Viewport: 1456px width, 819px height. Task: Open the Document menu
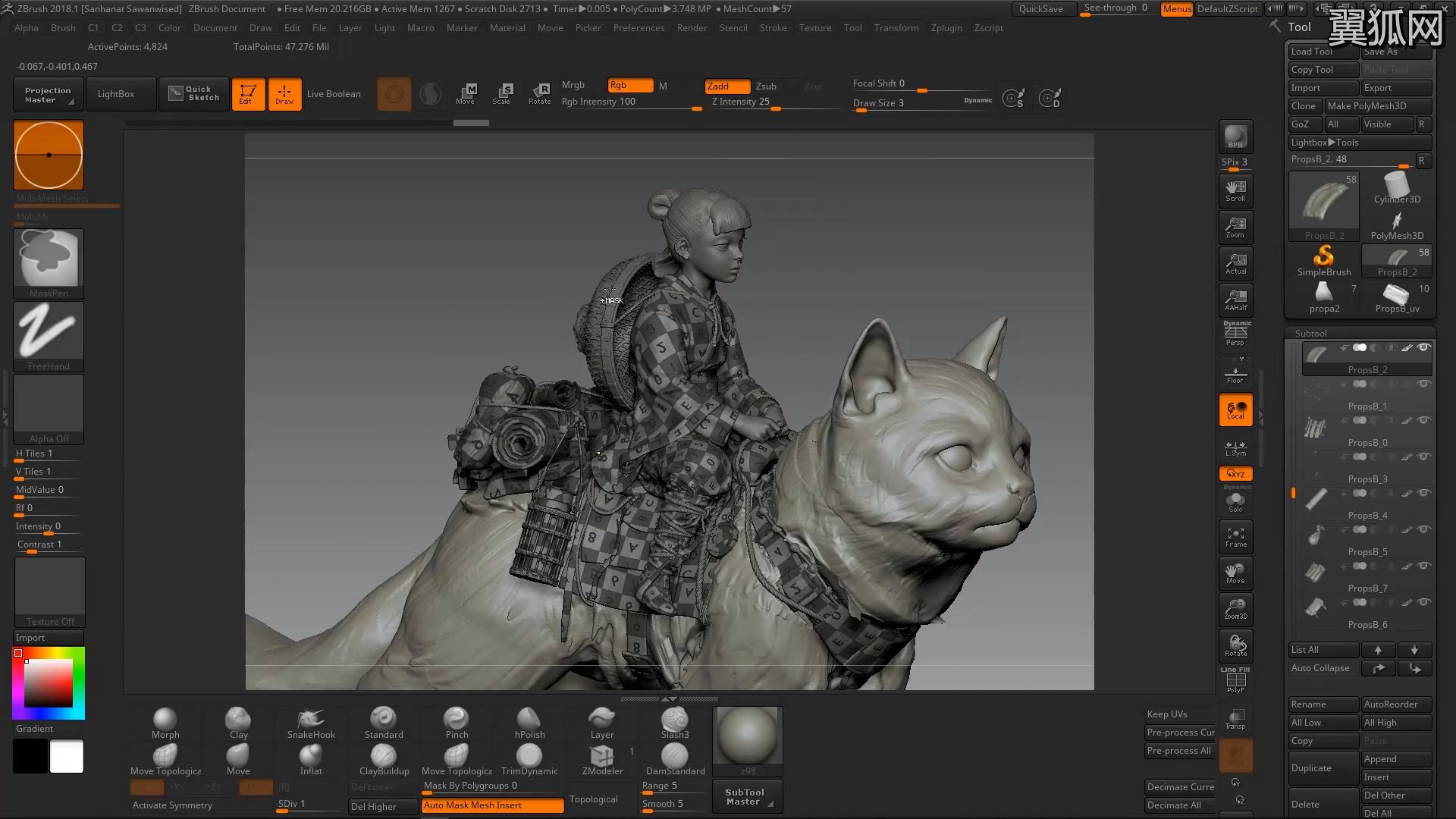click(215, 28)
